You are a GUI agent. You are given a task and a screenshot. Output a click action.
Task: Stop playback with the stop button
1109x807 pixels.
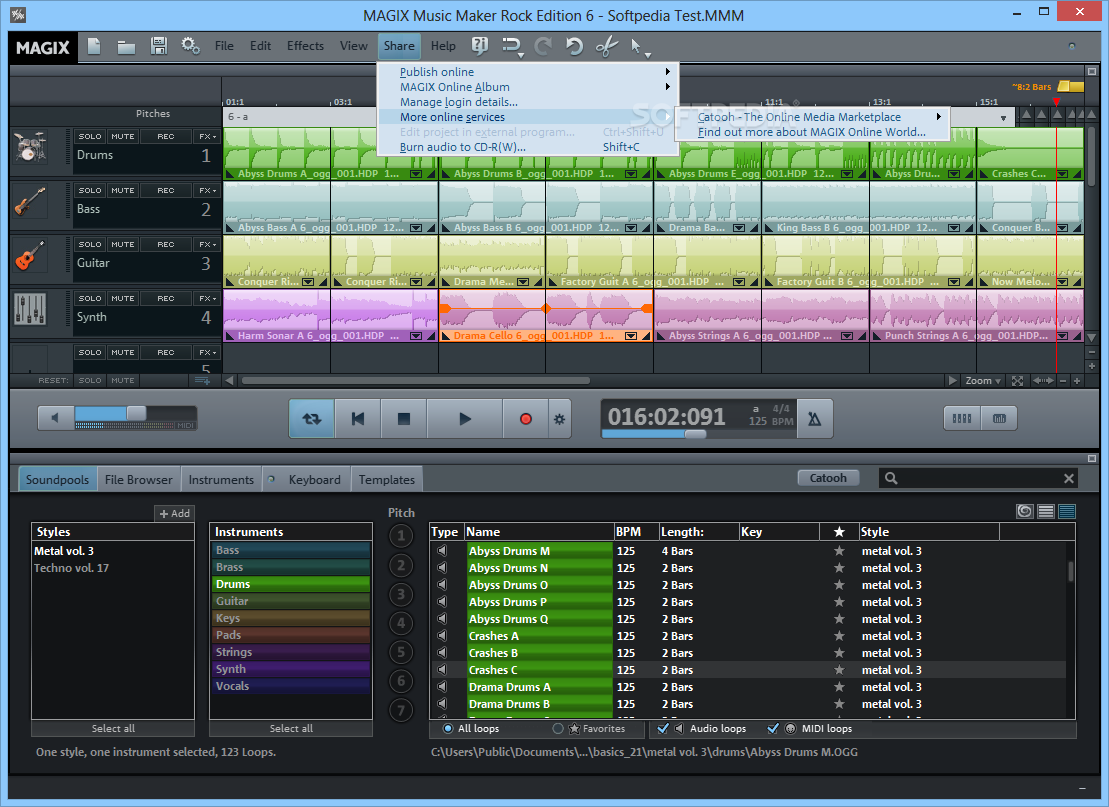click(x=404, y=419)
